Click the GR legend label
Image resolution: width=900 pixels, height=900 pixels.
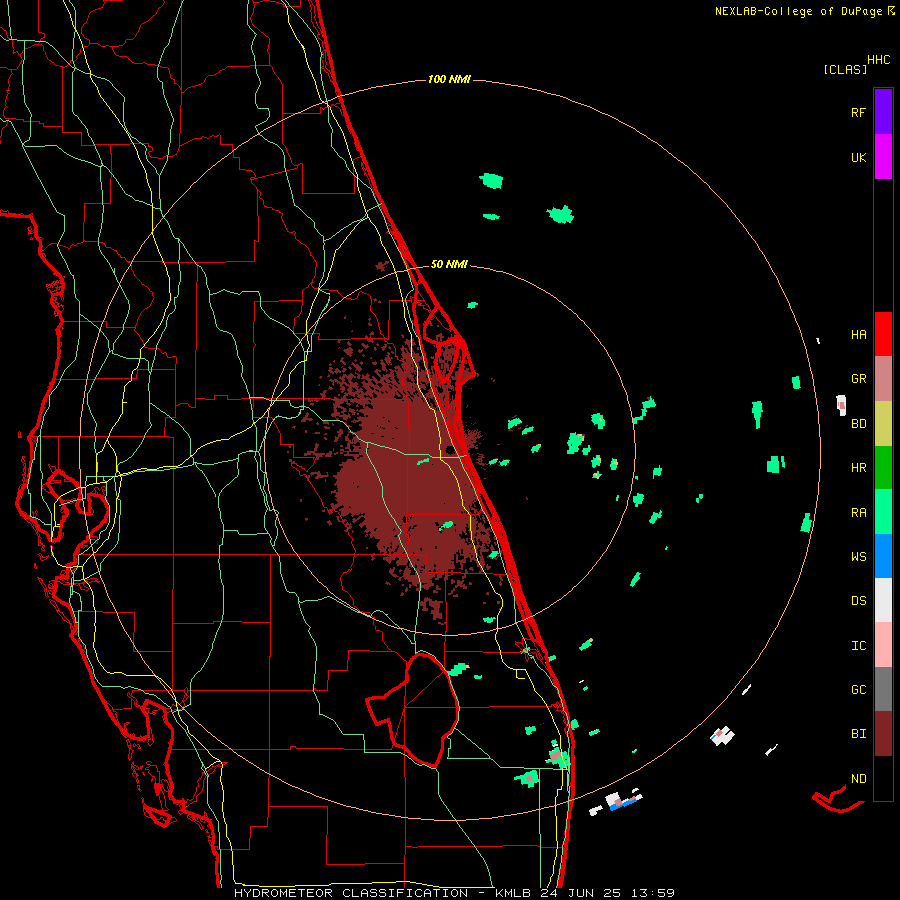coord(858,379)
